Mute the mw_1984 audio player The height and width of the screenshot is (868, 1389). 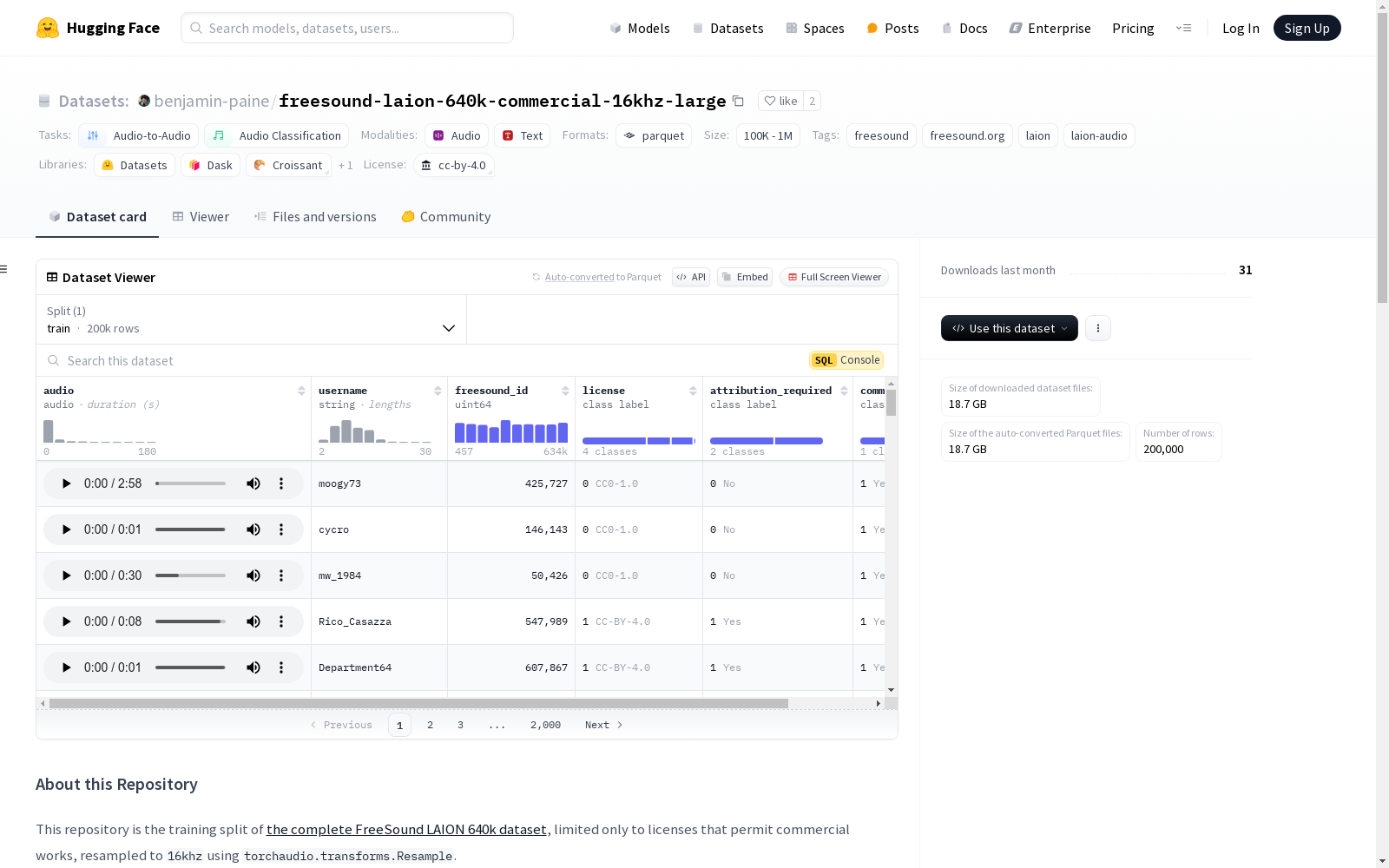253,575
